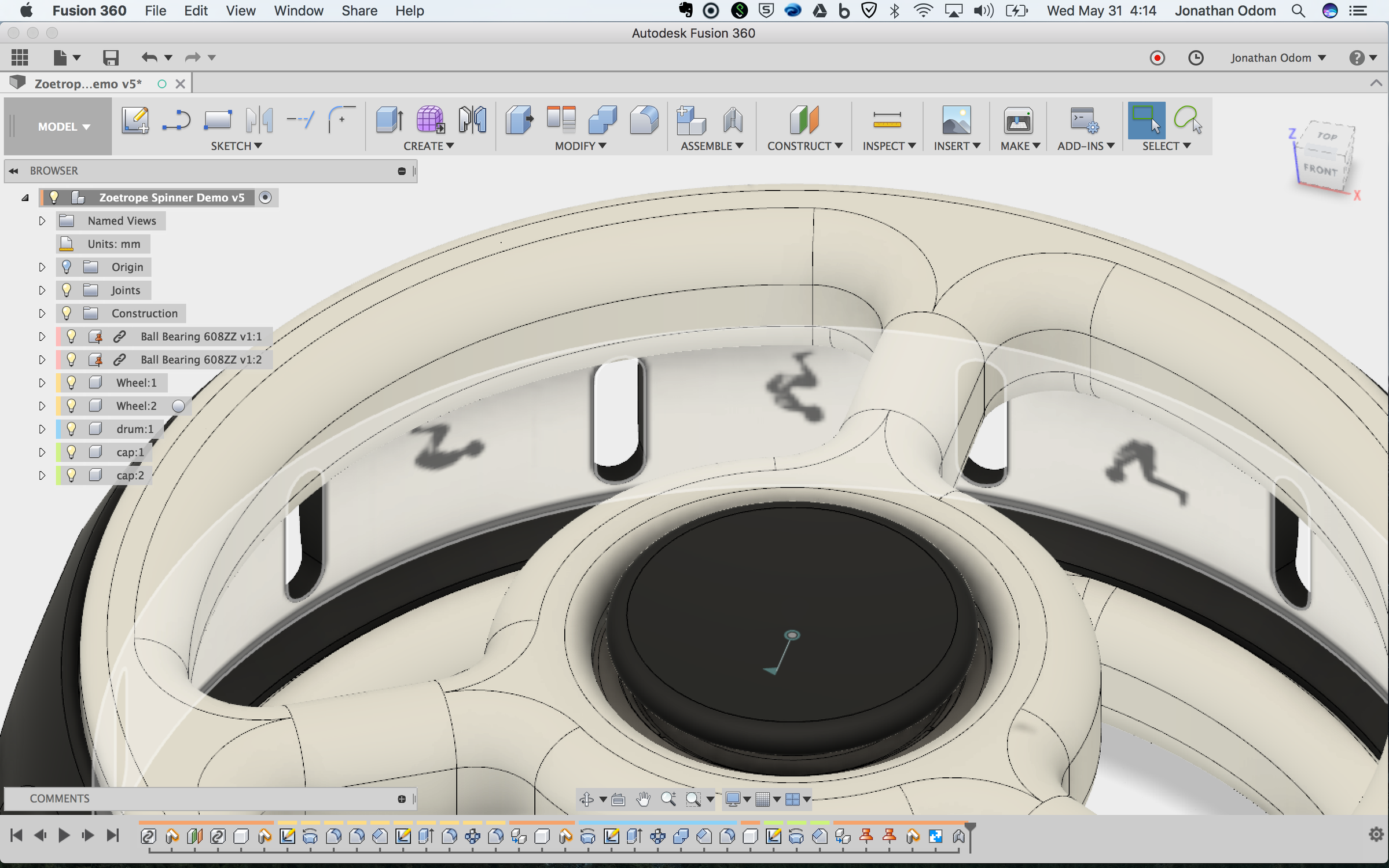Click the Create Sketch icon

(x=135, y=120)
